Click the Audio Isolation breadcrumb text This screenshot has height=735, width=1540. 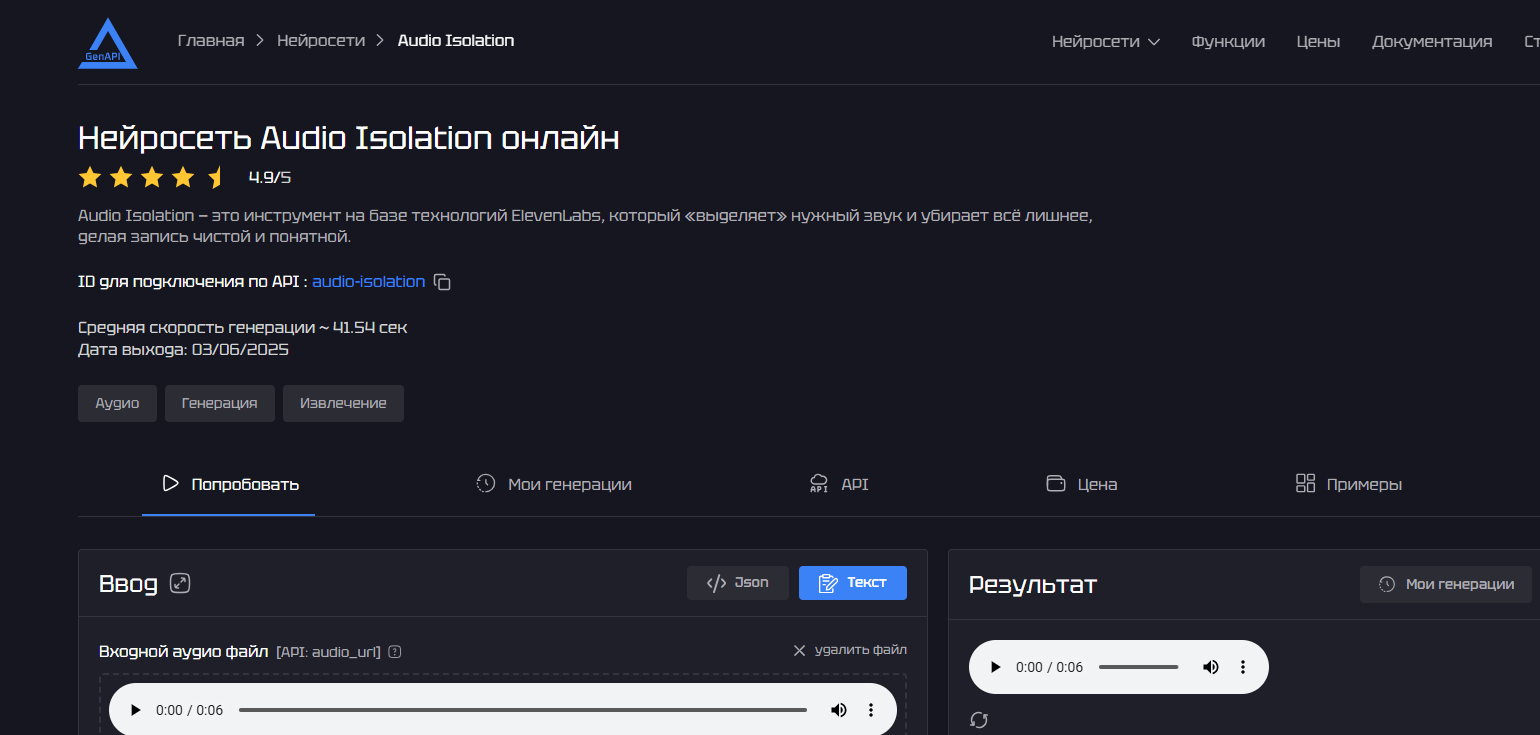[456, 41]
